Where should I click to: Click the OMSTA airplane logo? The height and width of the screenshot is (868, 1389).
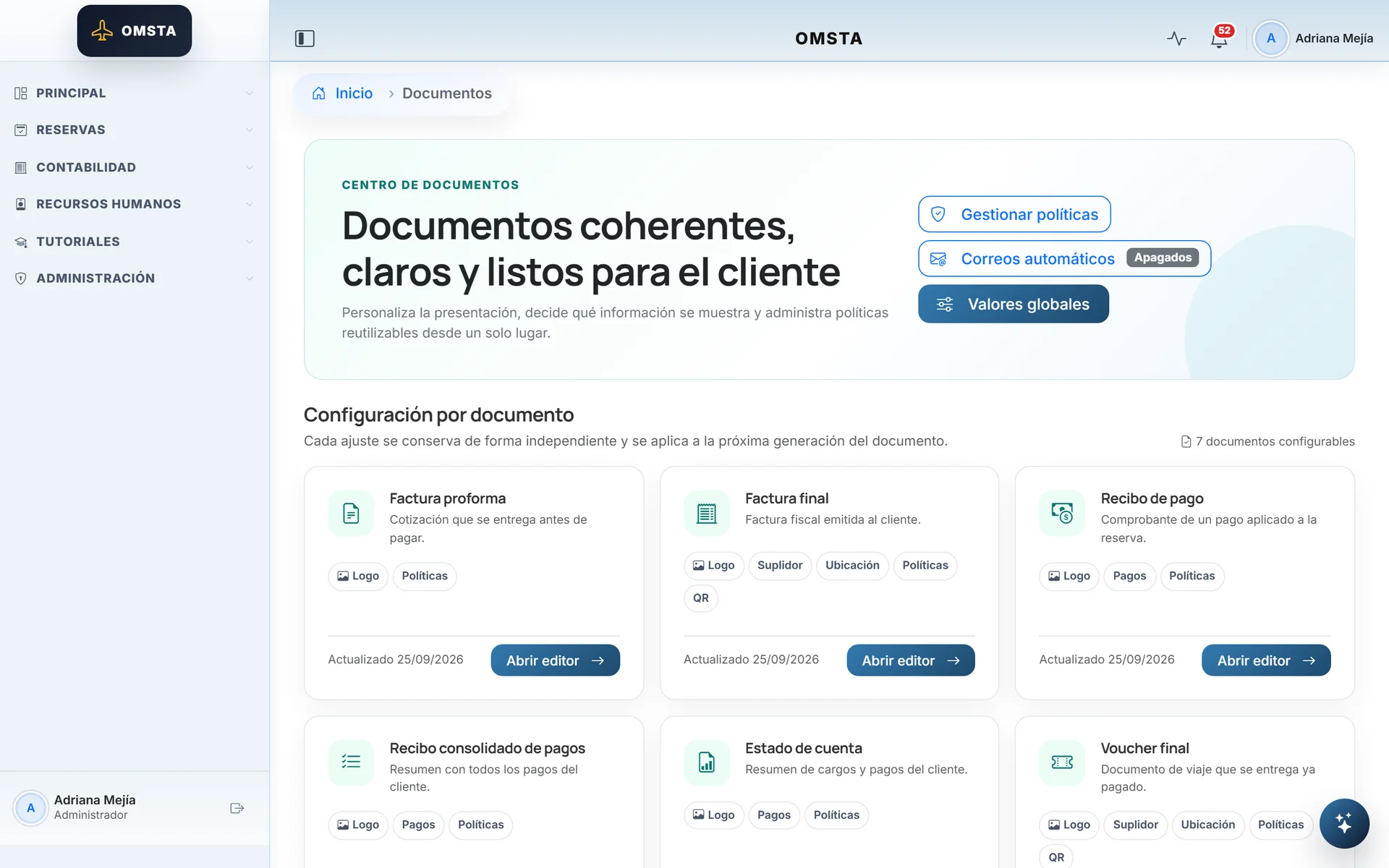pyautogui.click(x=135, y=30)
